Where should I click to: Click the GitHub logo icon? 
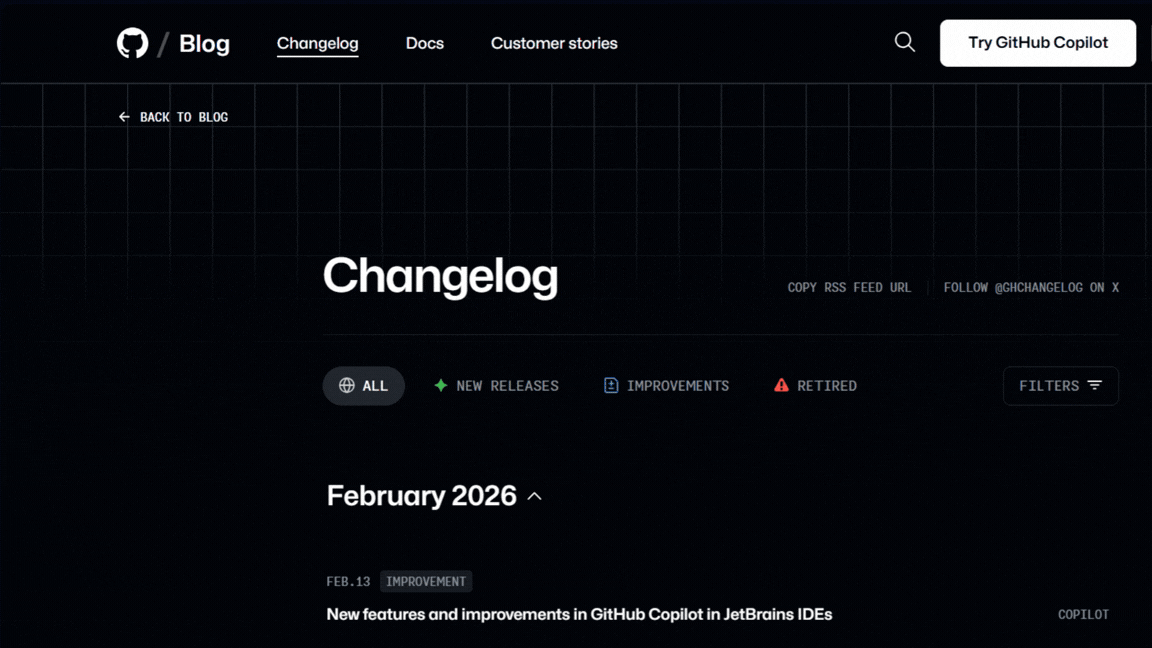pyautogui.click(x=132, y=42)
